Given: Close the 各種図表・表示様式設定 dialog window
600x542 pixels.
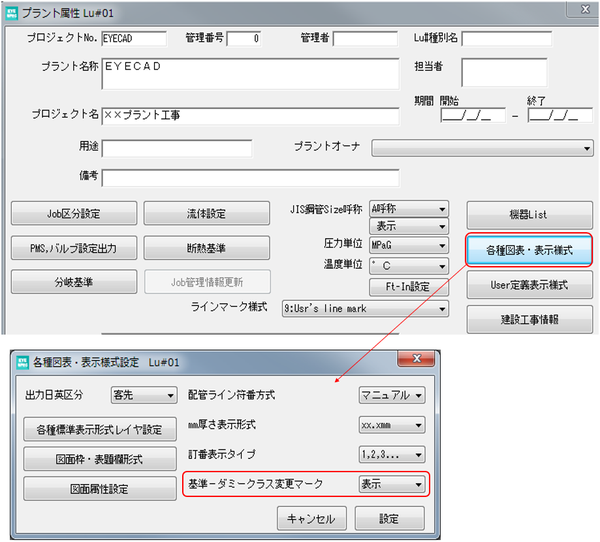Looking at the screenshot, I should pyautogui.click(x=415, y=360).
